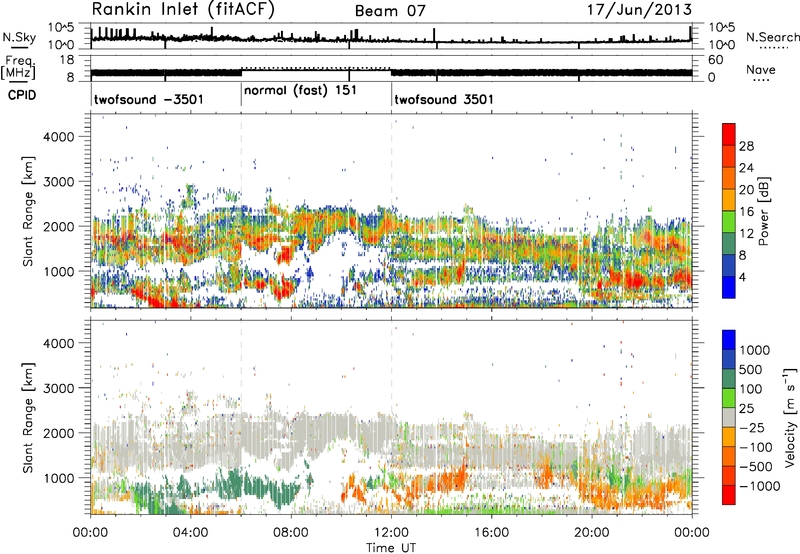800x554 pixels.
Task: Click the '3000' tick in the power panel
Action: pos(58,182)
